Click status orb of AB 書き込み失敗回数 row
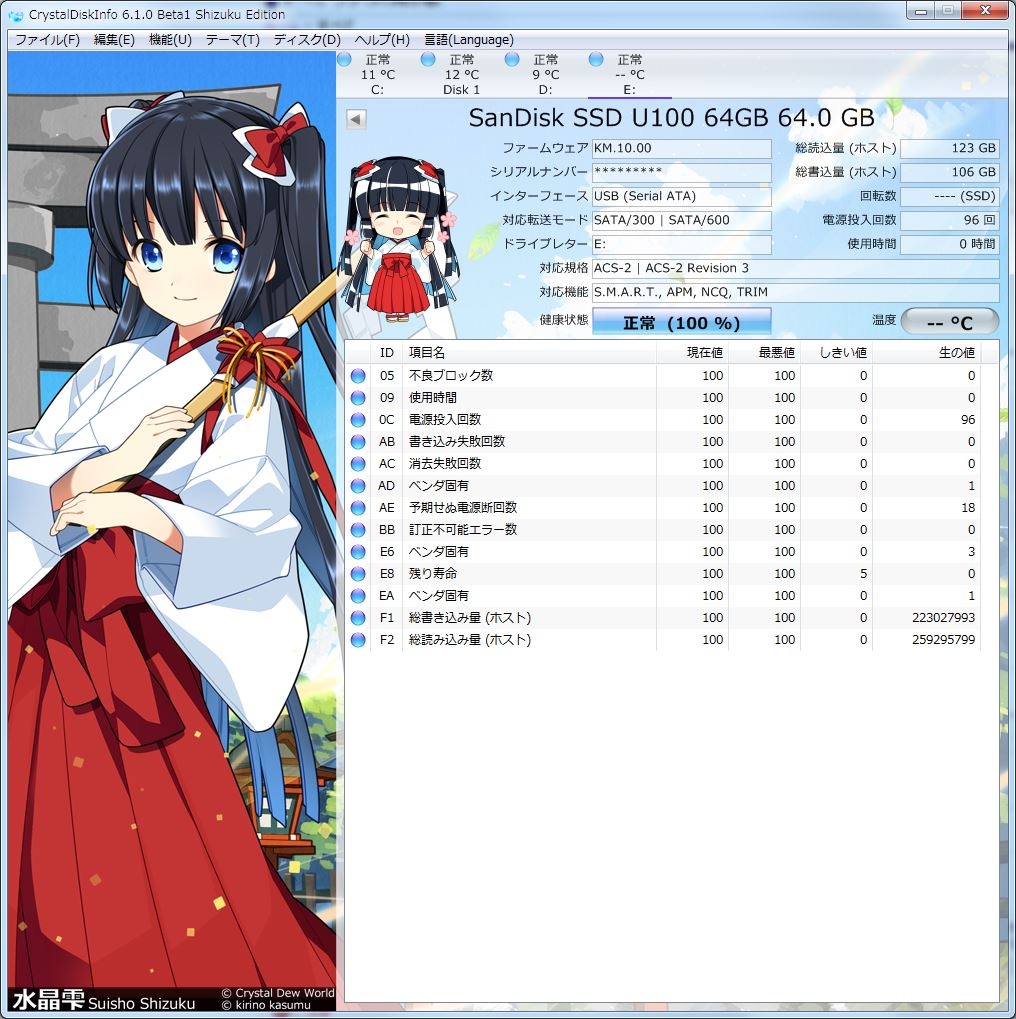The image size is (1016, 1019). [358, 443]
